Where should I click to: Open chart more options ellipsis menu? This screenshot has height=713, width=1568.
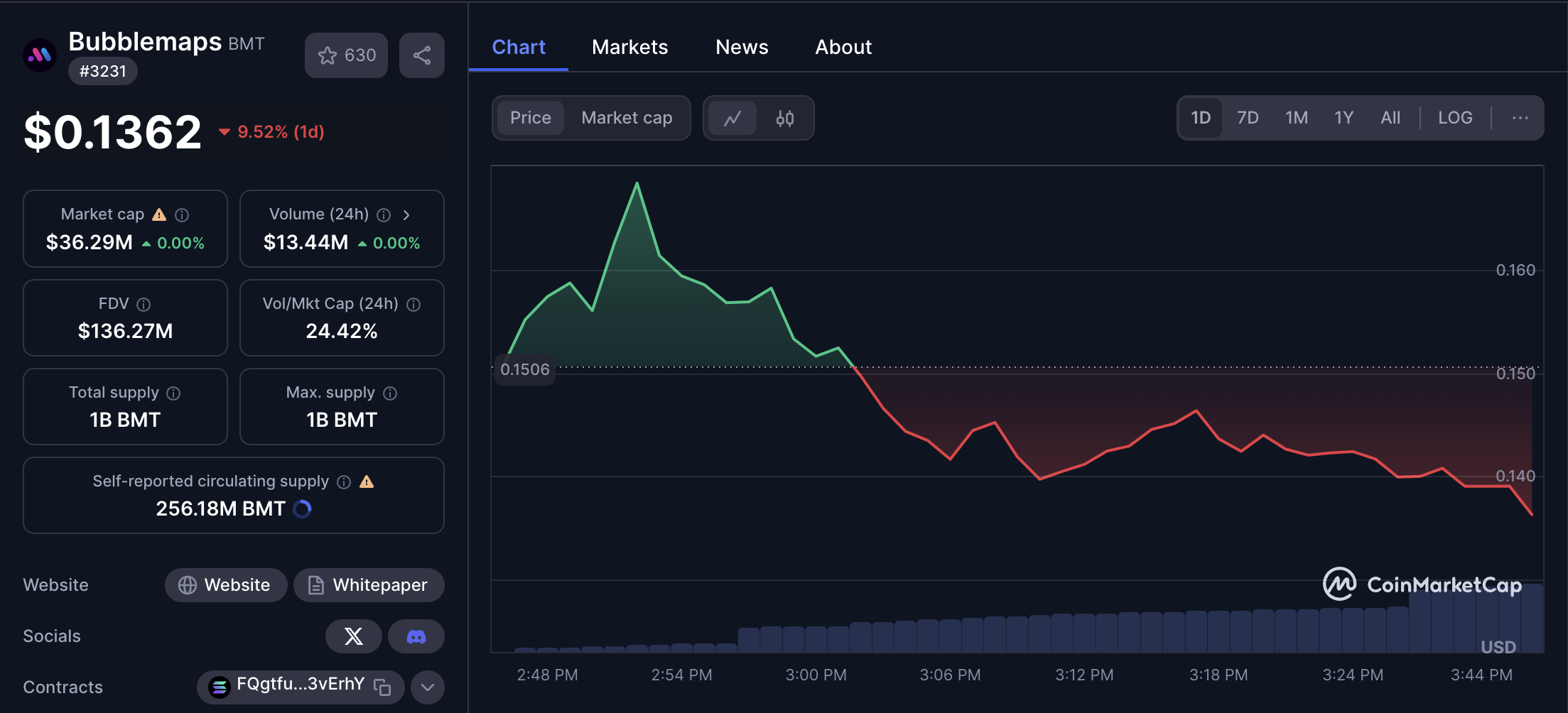1520,118
